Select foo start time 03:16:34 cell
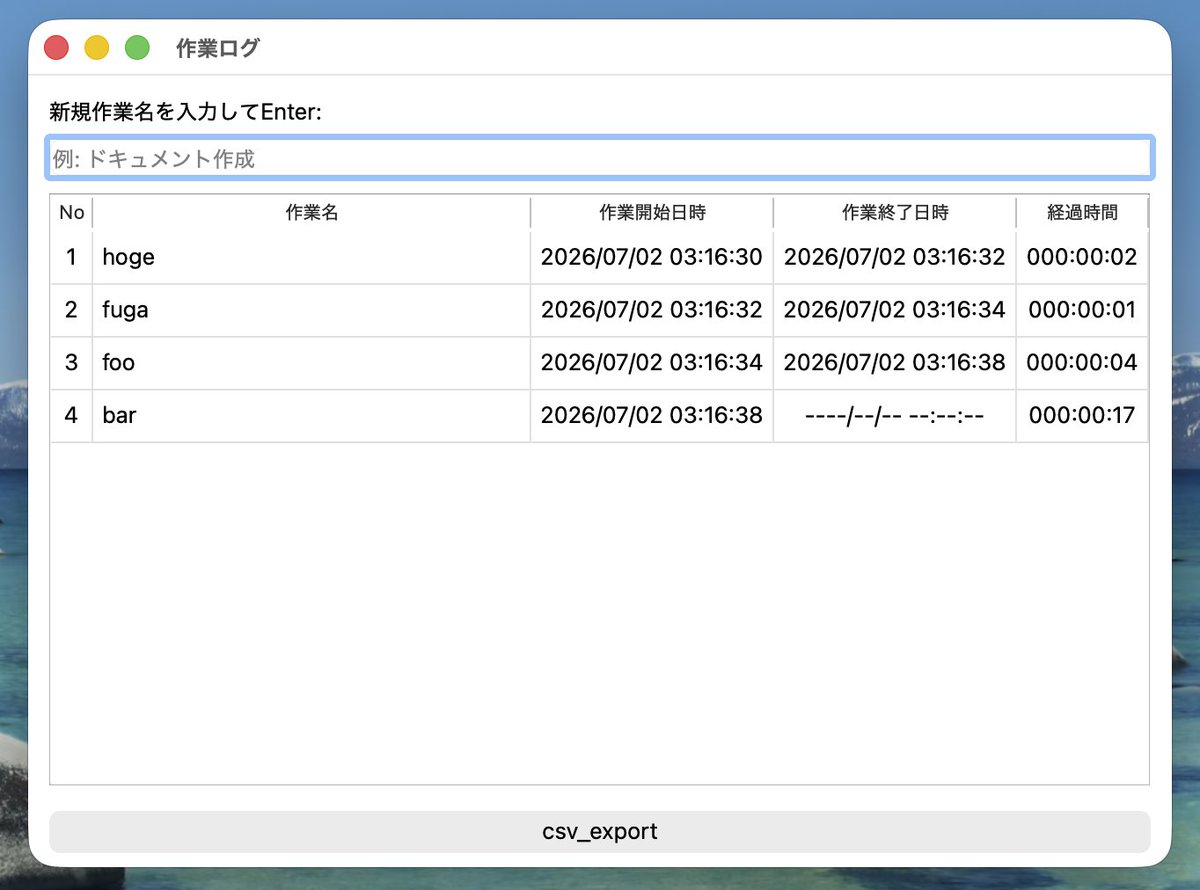Screen dimensions: 1200x890 652,363
